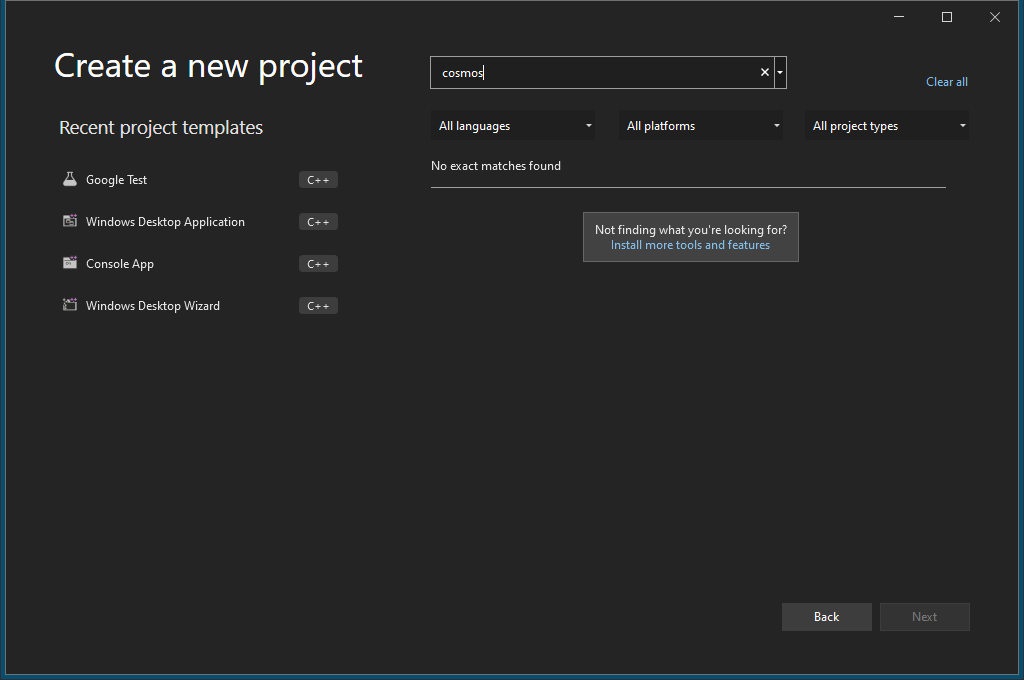The height and width of the screenshot is (680, 1024).
Task: Expand the All platforms filter
Action: [x=701, y=125]
